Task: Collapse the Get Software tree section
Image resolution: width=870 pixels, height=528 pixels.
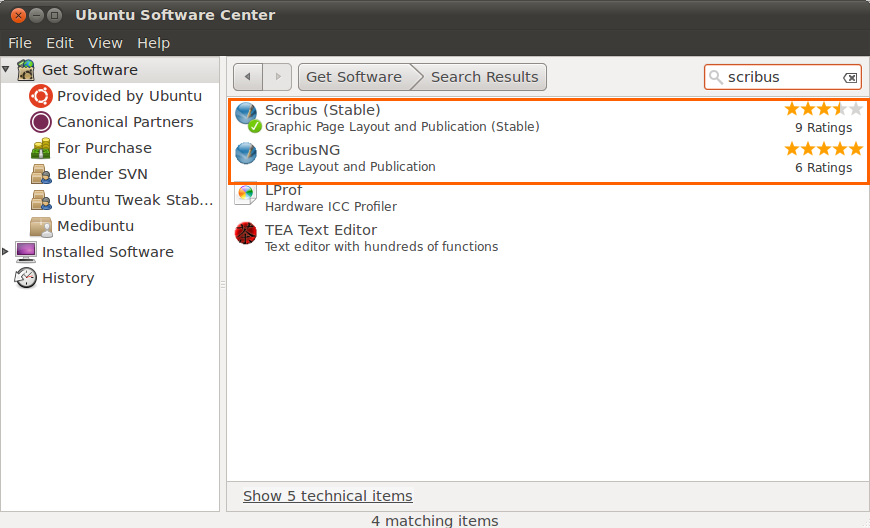Action: (6, 69)
